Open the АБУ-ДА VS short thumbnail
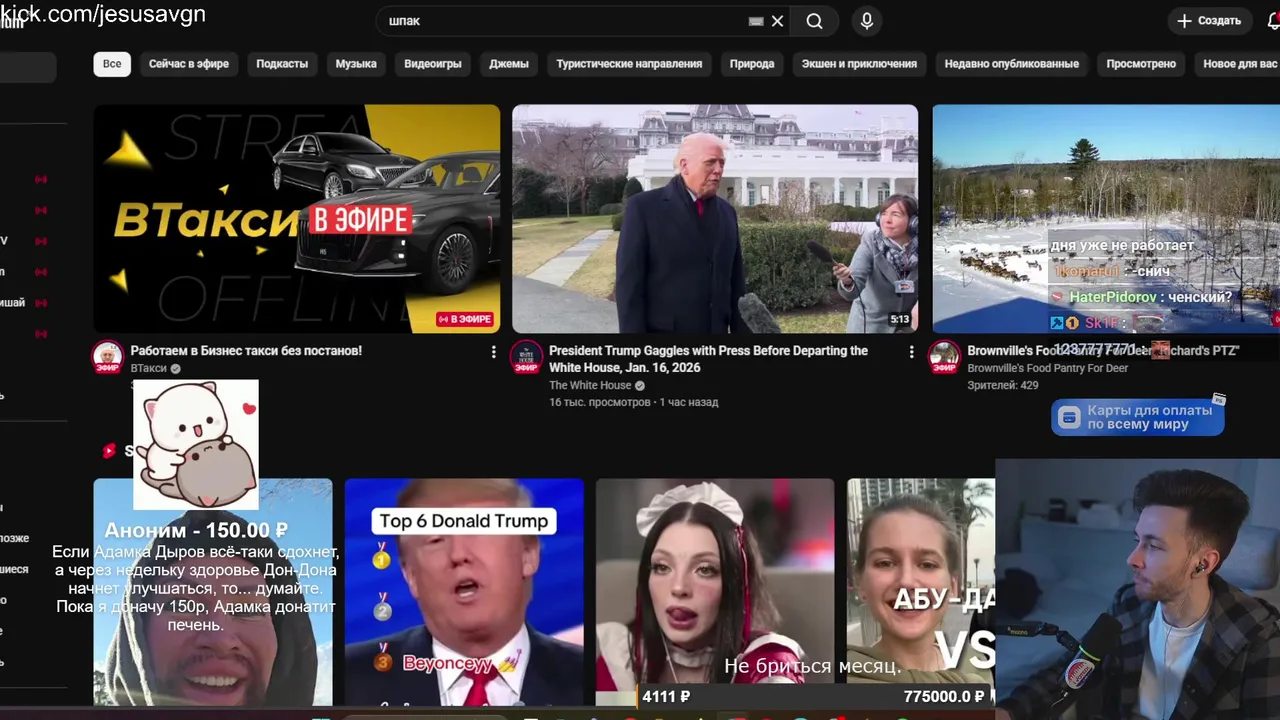 click(921, 592)
